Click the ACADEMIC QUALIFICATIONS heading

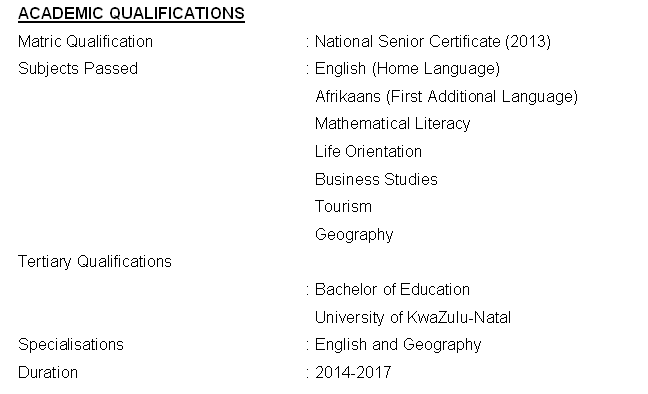131,13
